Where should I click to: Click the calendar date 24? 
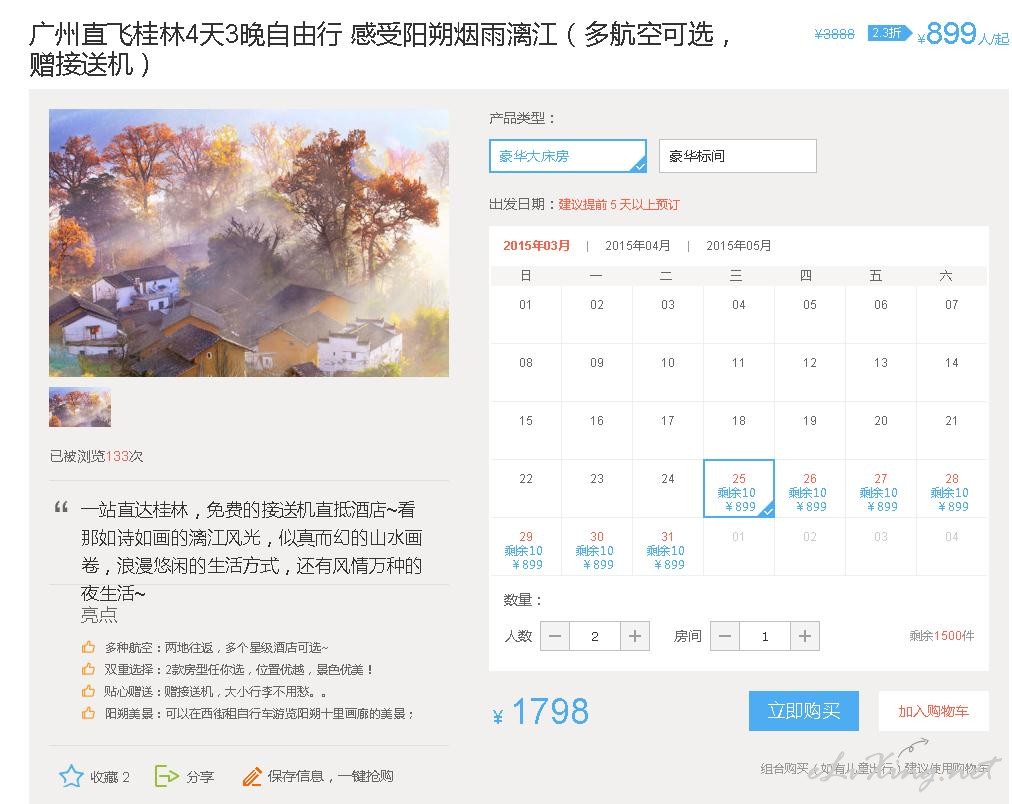click(x=668, y=479)
